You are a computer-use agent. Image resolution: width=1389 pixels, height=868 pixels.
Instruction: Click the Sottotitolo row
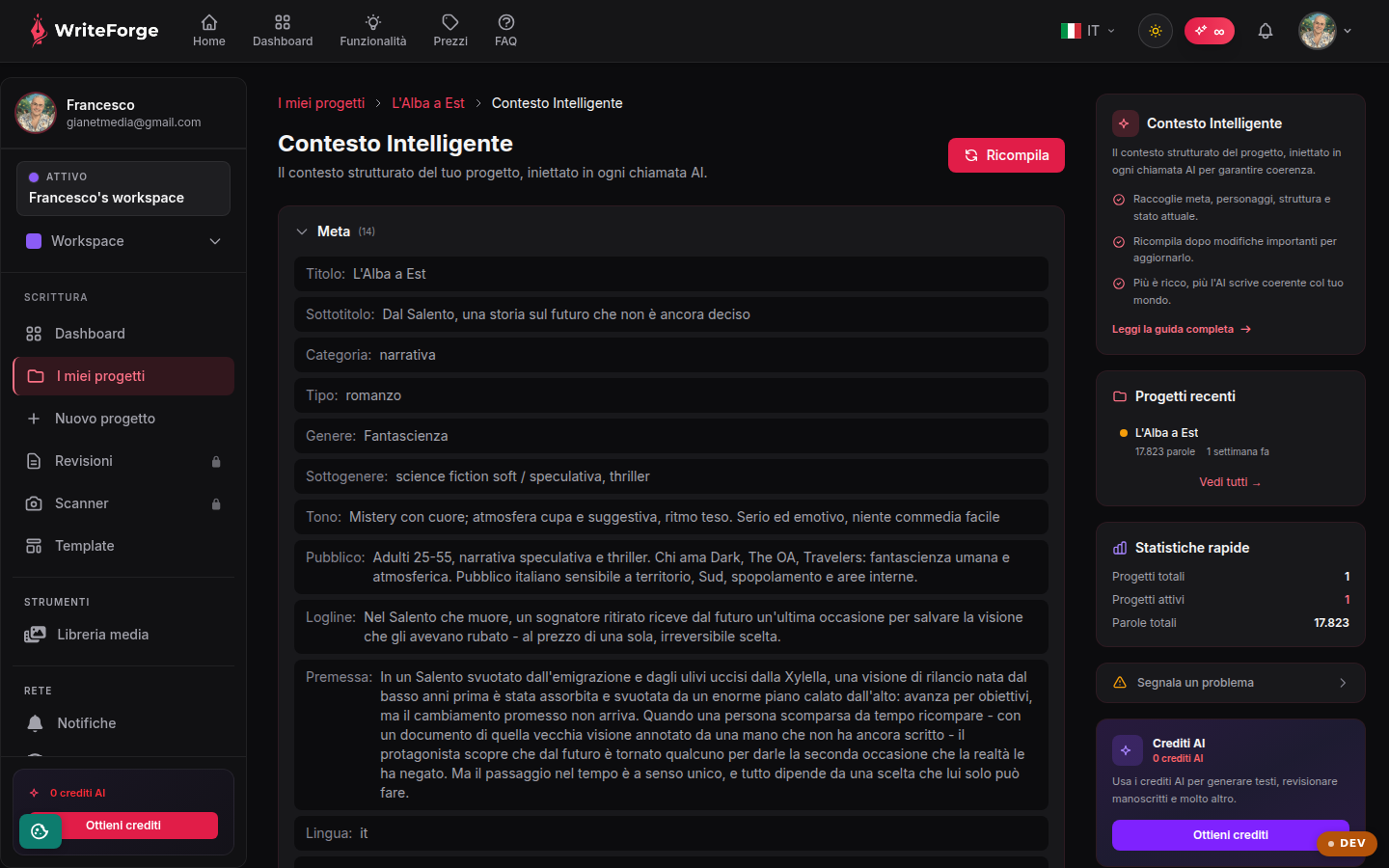(671, 314)
